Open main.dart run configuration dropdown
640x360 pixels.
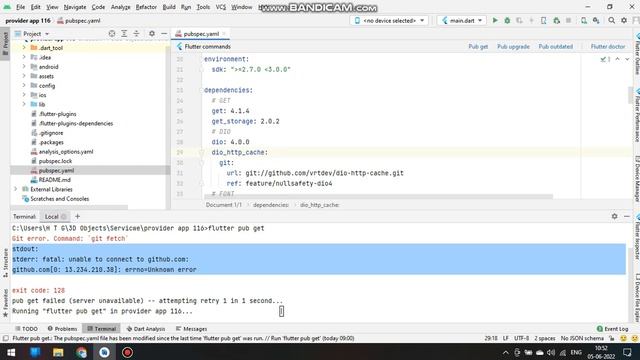[462, 20]
